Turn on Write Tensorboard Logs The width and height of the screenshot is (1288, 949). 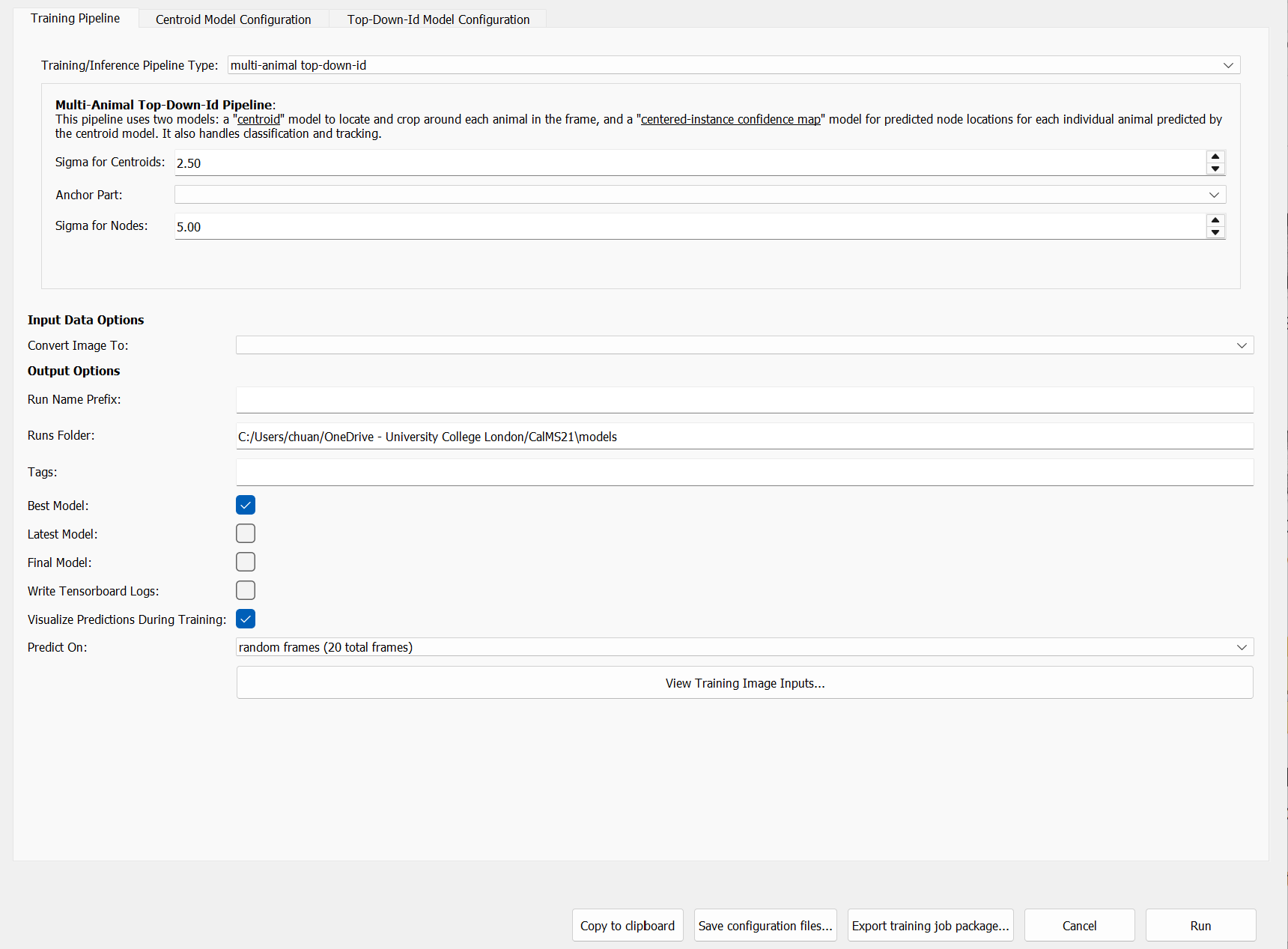[x=246, y=590]
